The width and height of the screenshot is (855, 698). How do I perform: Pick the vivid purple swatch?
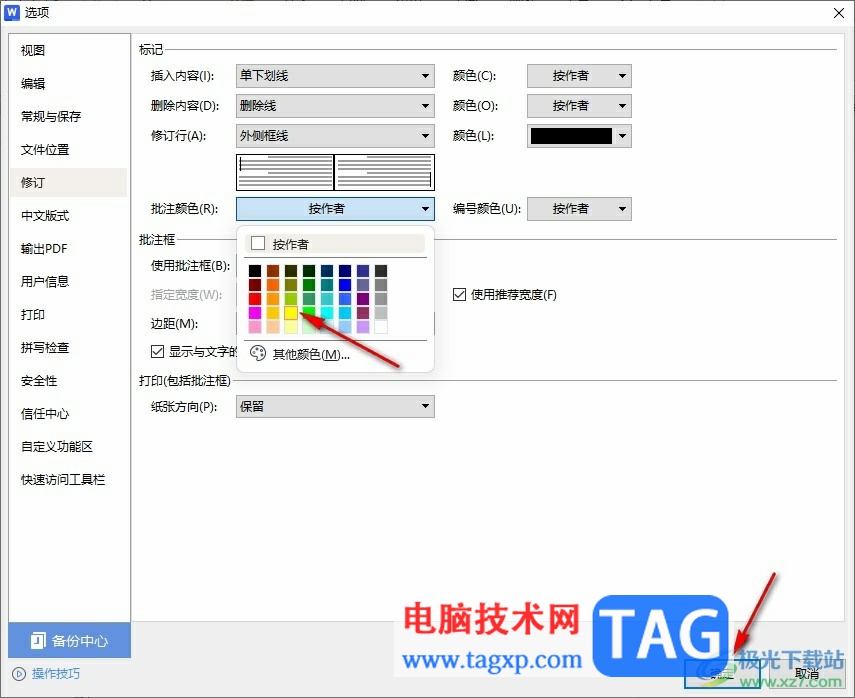363,299
